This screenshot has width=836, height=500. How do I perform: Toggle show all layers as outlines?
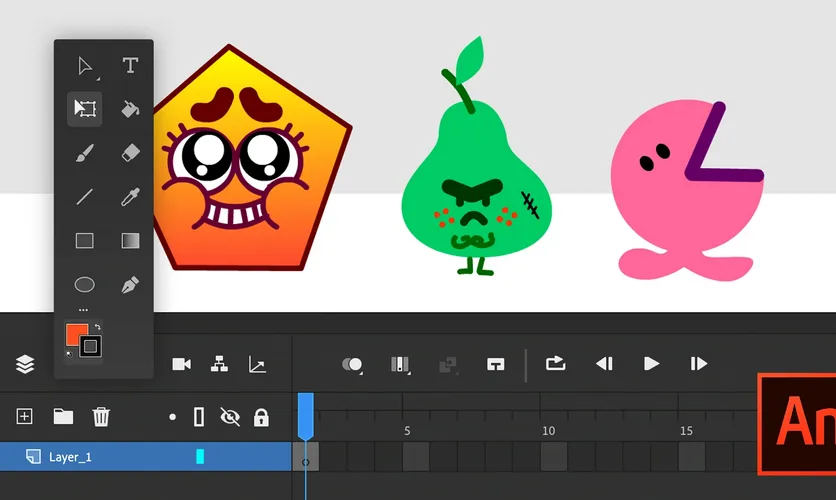[x=199, y=416]
